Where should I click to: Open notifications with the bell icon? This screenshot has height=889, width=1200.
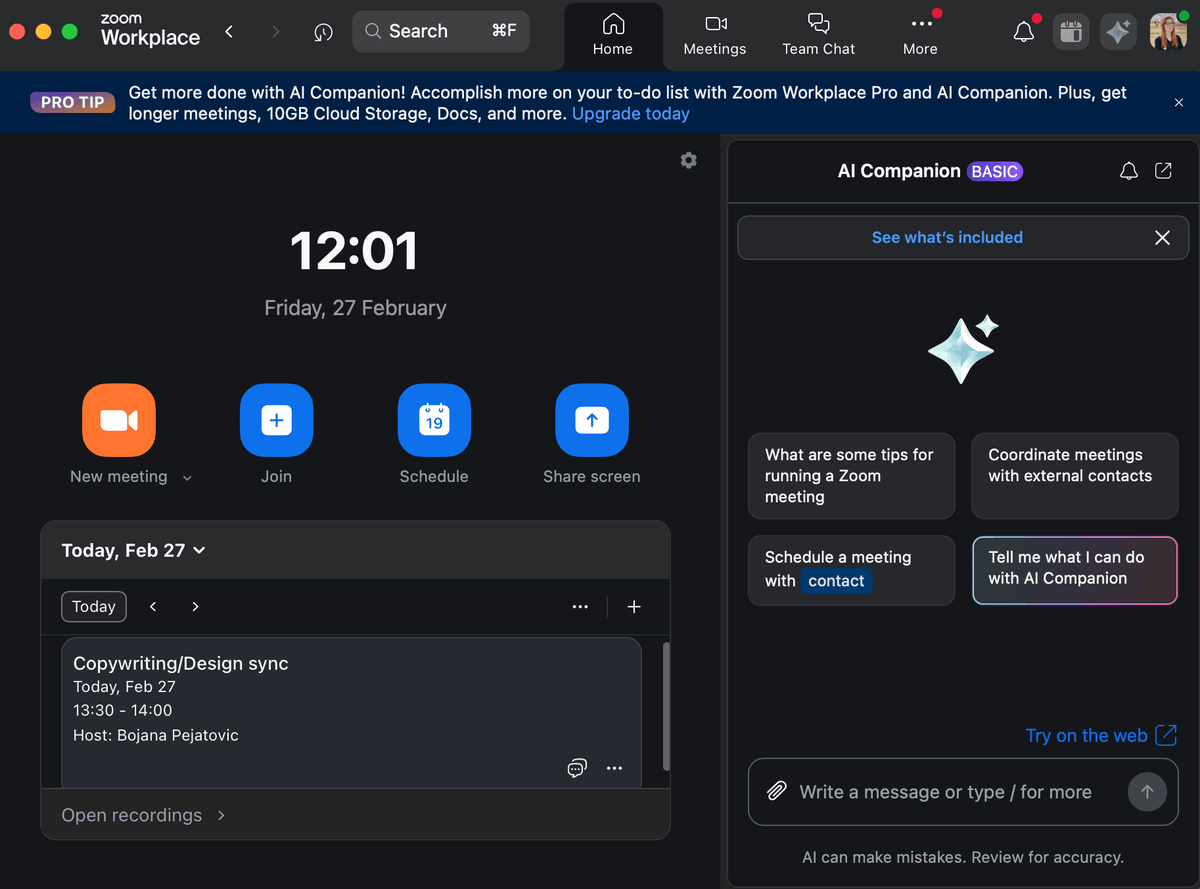pyautogui.click(x=1023, y=31)
